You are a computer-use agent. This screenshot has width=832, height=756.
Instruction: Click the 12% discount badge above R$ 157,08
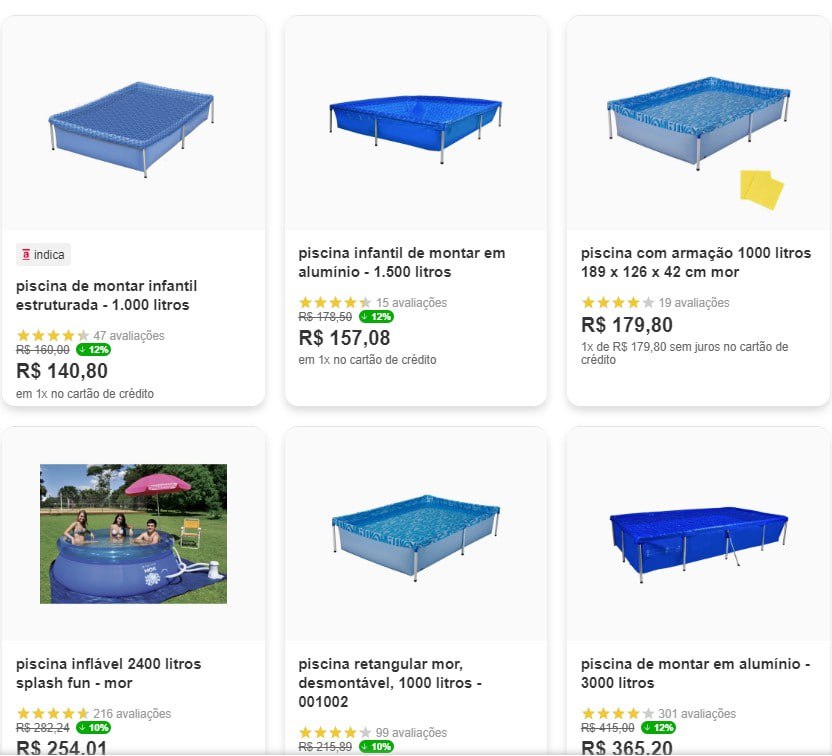(x=376, y=317)
